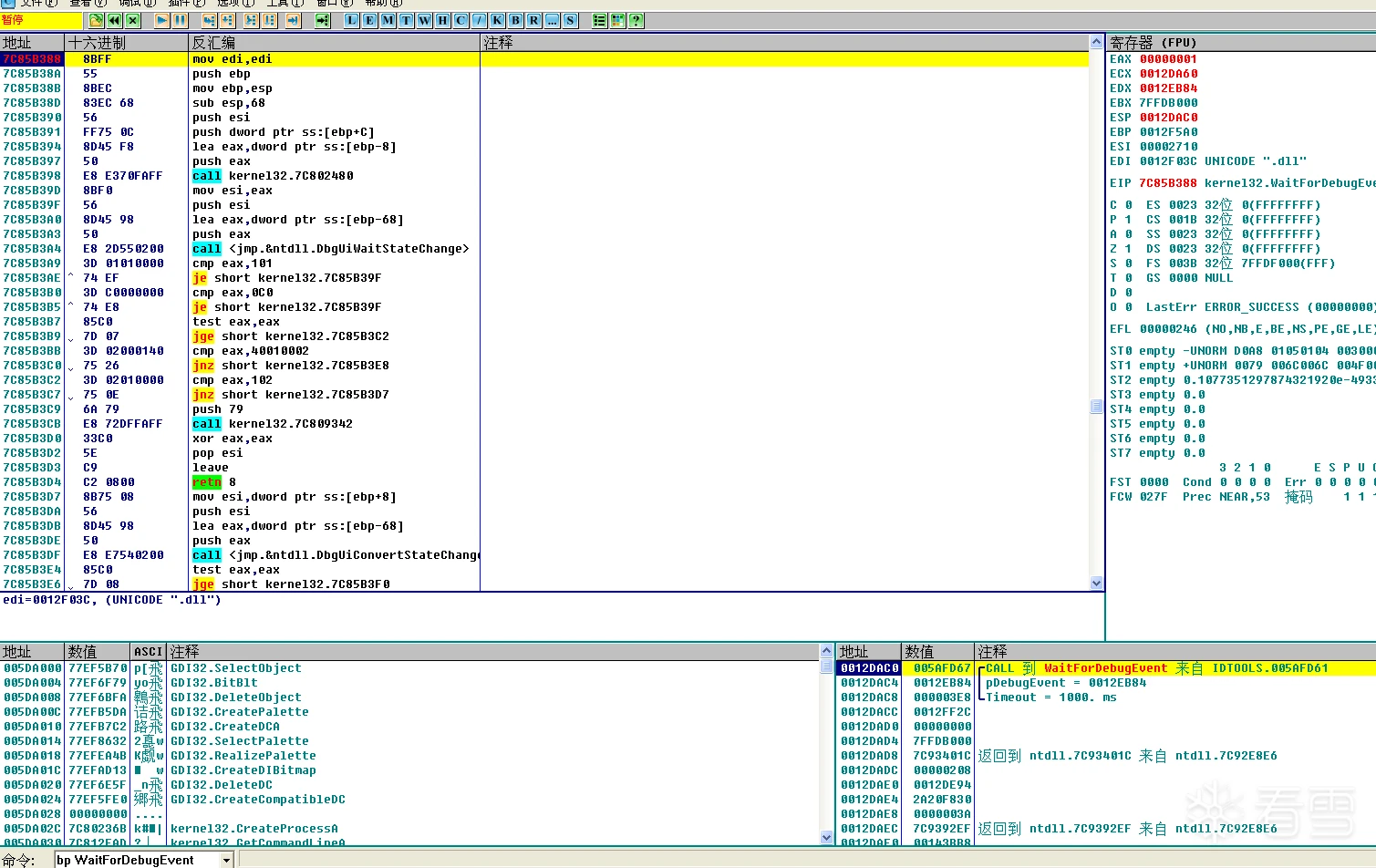Select the 'mov edi,edi' instruction row
Viewport: 1376px width, 868px height.
544,59
